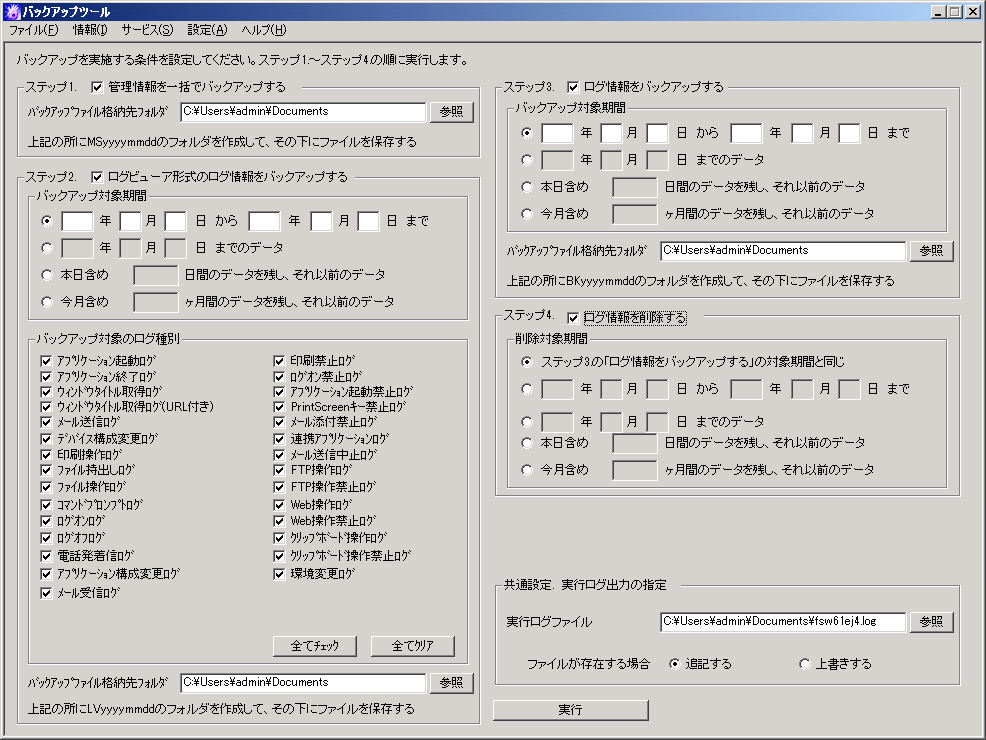Image resolution: width=986 pixels, height=740 pixels.
Task: Select 本日含め radio in Step 3 period
Action: click(x=527, y=186)
